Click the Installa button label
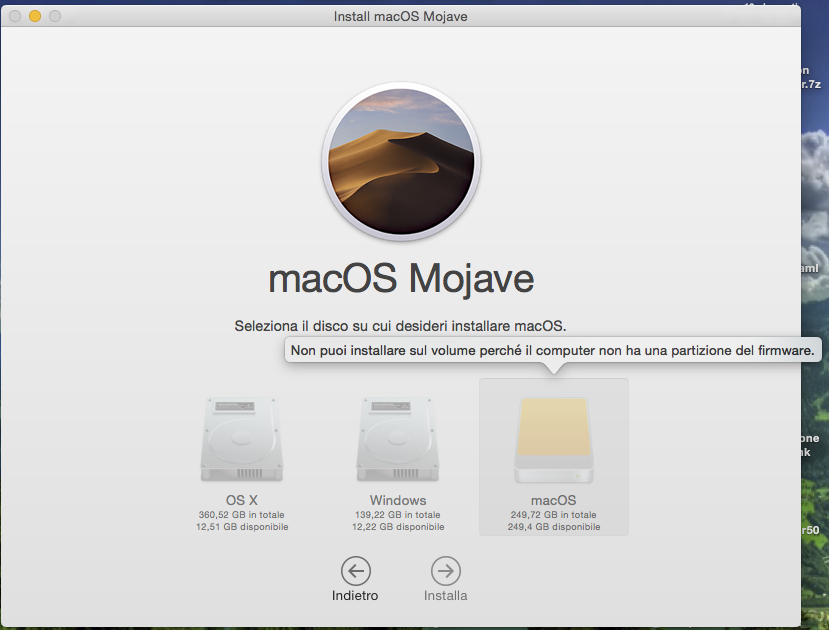Viewport: 829px width, 630px height. click(x=446, y=596)
